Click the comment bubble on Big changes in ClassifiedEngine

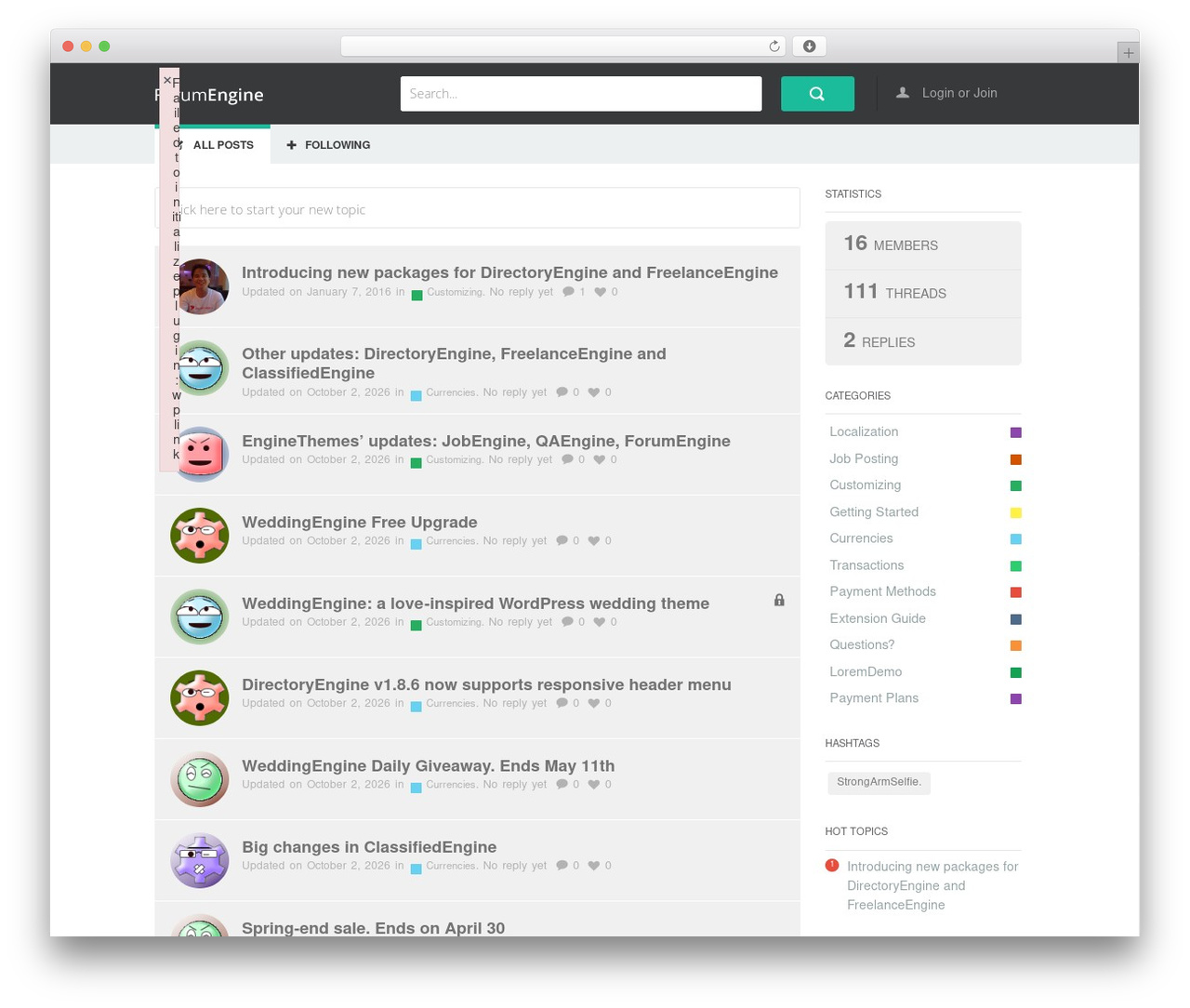tap(562, 866)
